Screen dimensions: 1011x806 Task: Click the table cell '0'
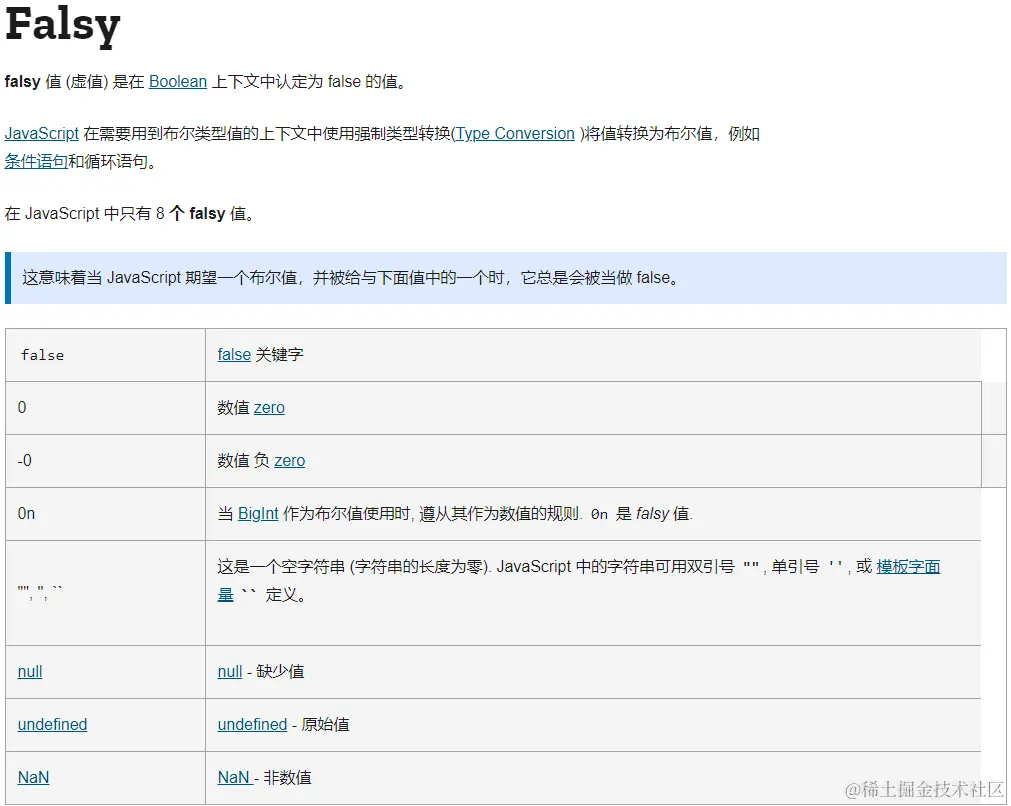[106, 408]
